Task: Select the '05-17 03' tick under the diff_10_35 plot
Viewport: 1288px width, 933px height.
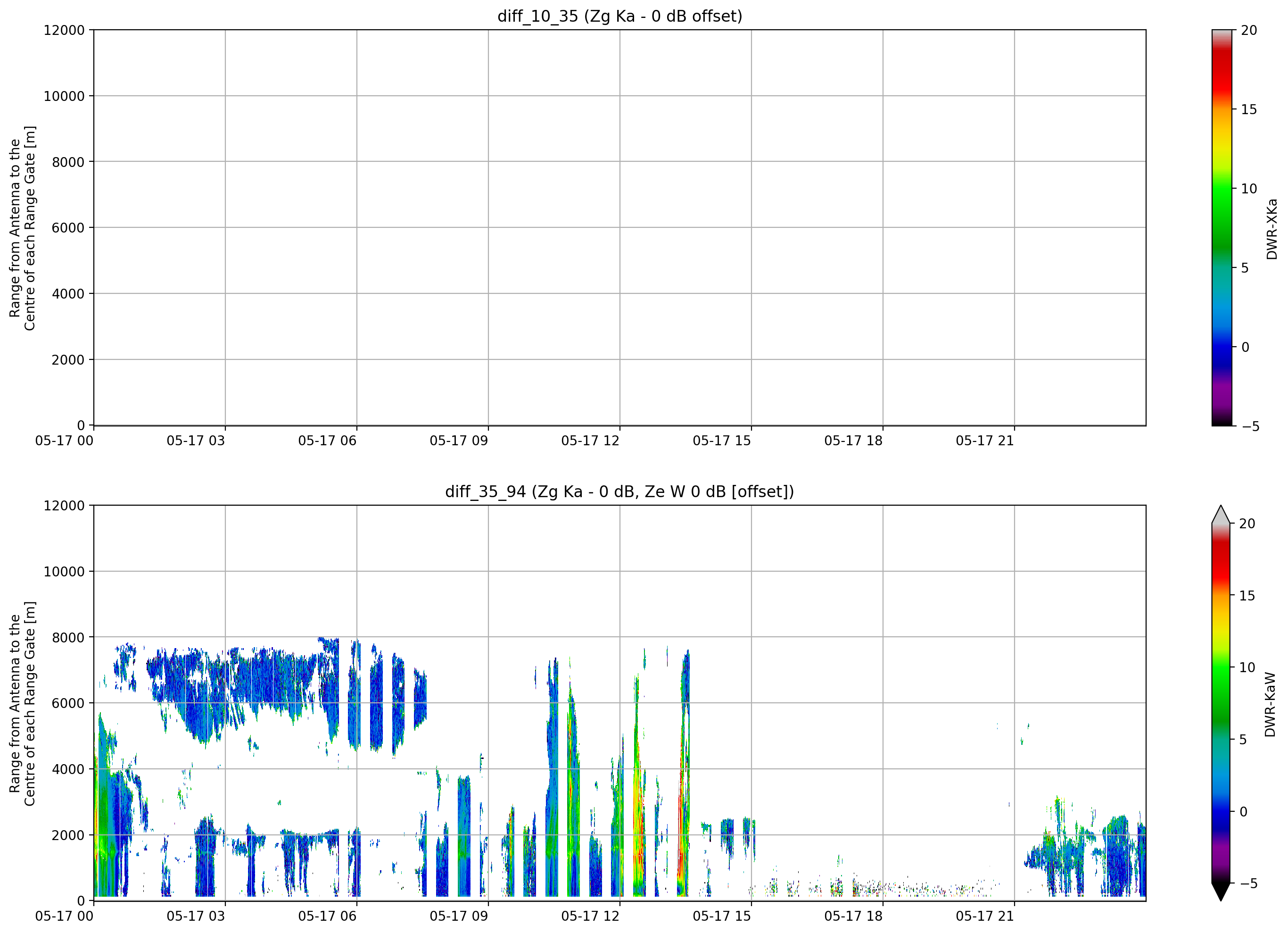Action: (x=195, y=441)
